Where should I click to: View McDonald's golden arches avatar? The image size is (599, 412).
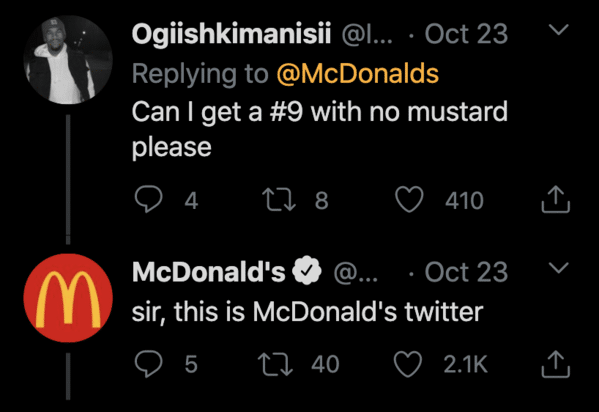pos(68,298)
